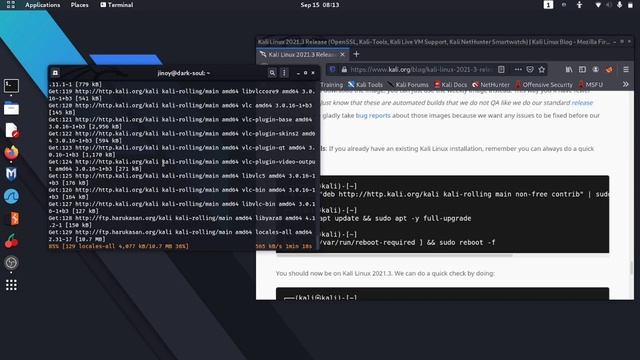
Task: Click the workspace indicator numbered 1
Action: pos(548,4)
